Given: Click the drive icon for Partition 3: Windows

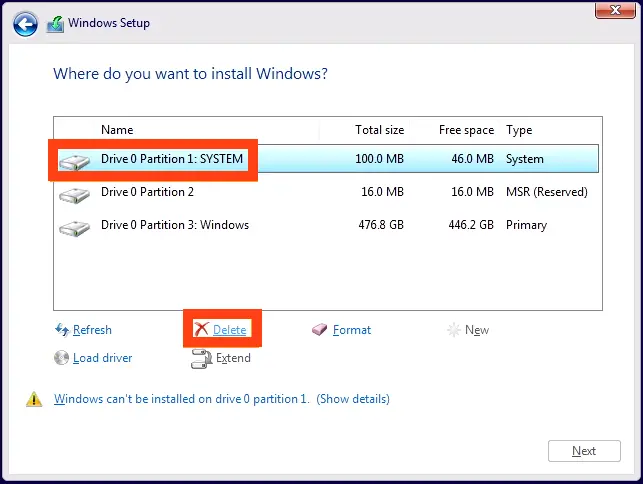Looking at the screenshot, I should point(74,228).
